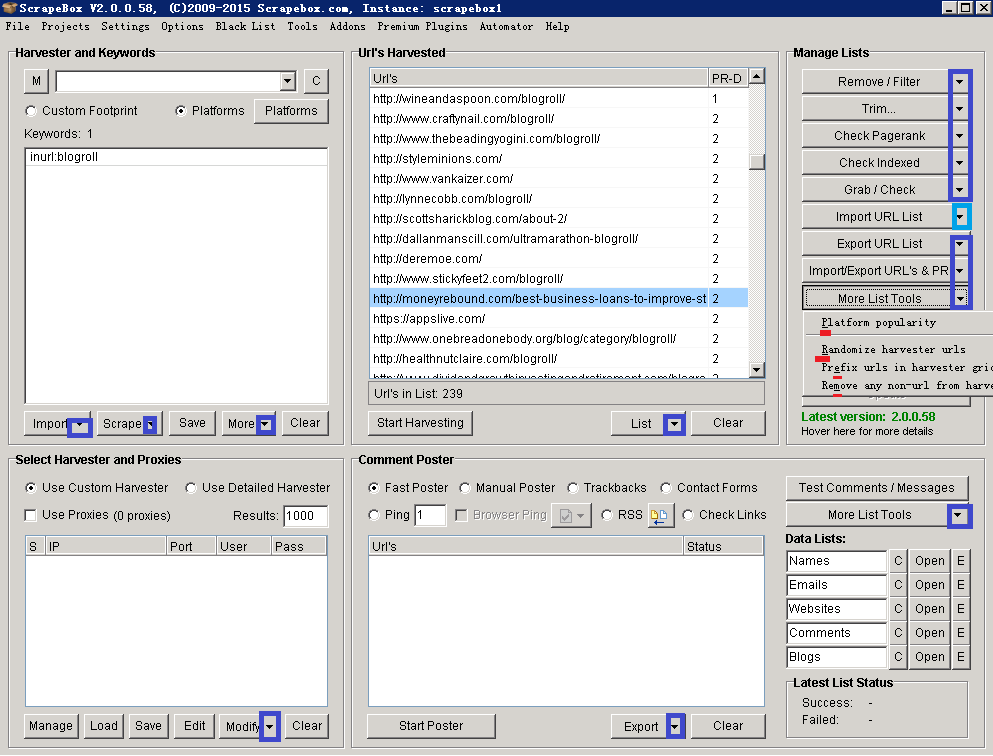Click the E button next to Comments
993x756 pixels.
[961, 633]
